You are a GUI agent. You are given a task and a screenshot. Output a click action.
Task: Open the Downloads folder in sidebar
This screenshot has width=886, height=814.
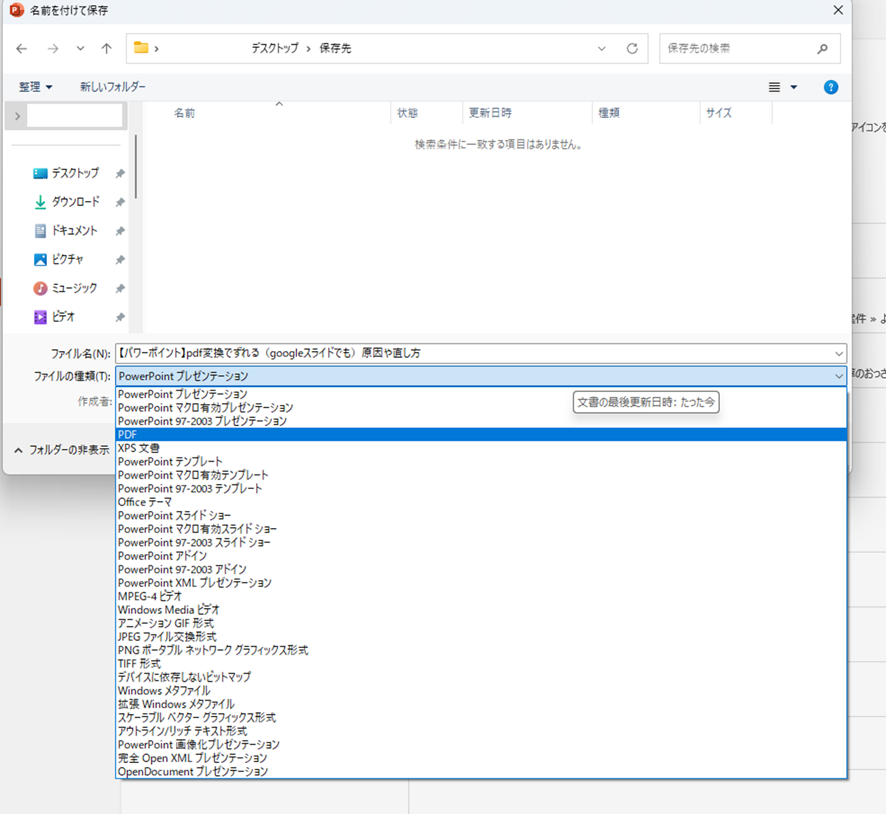click(x=75, y=202)
